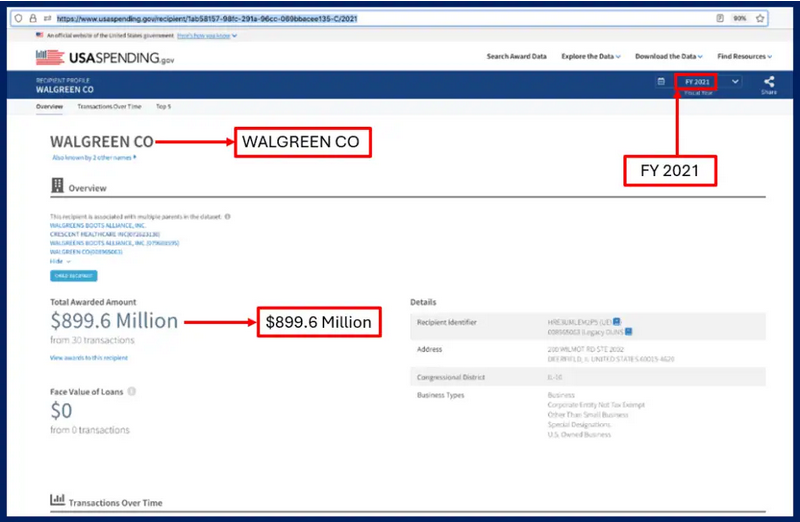Click the "from 30 transactions" text
This screenshot has height=522, width=800.
(x=92, y=340)
